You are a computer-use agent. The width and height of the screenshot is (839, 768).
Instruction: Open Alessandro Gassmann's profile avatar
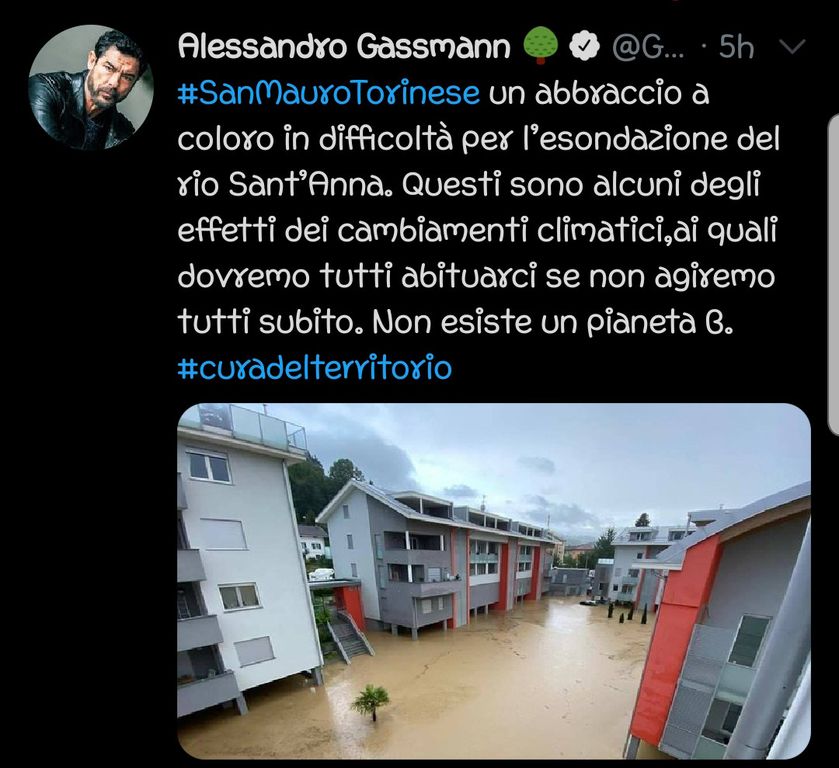click(x=91, y=87)
